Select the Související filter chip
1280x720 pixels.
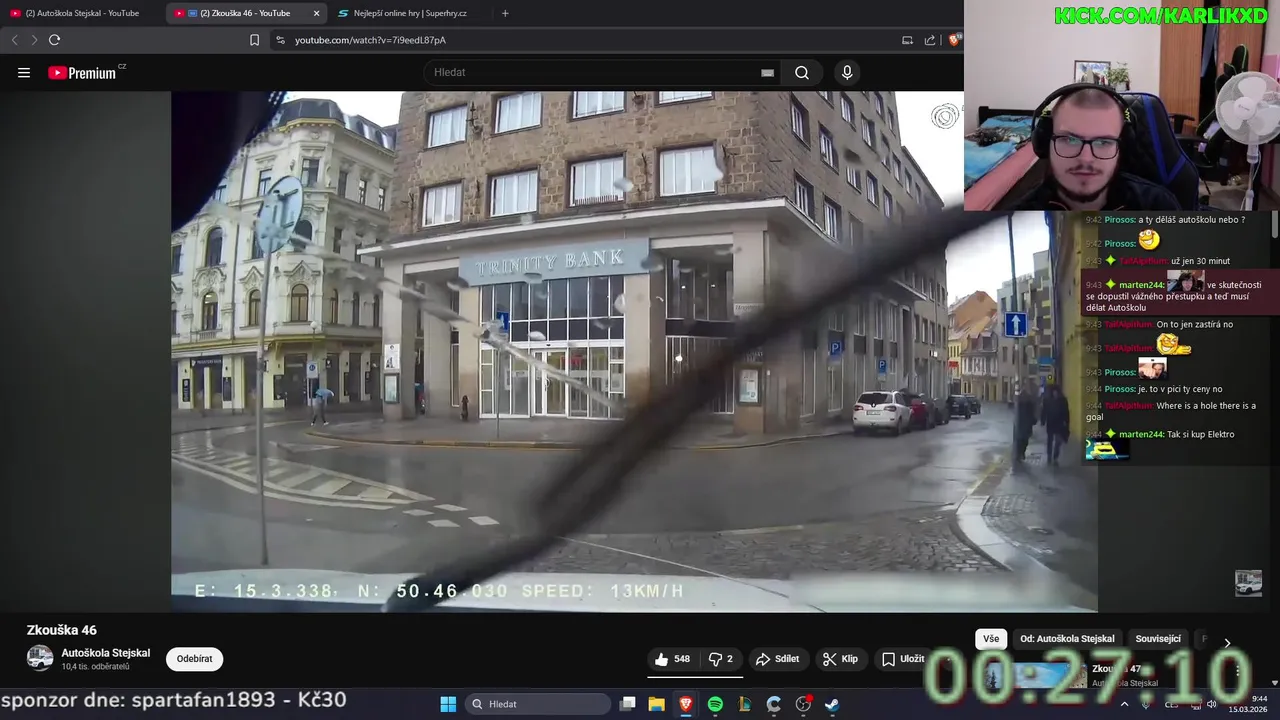coord(1158,639)
